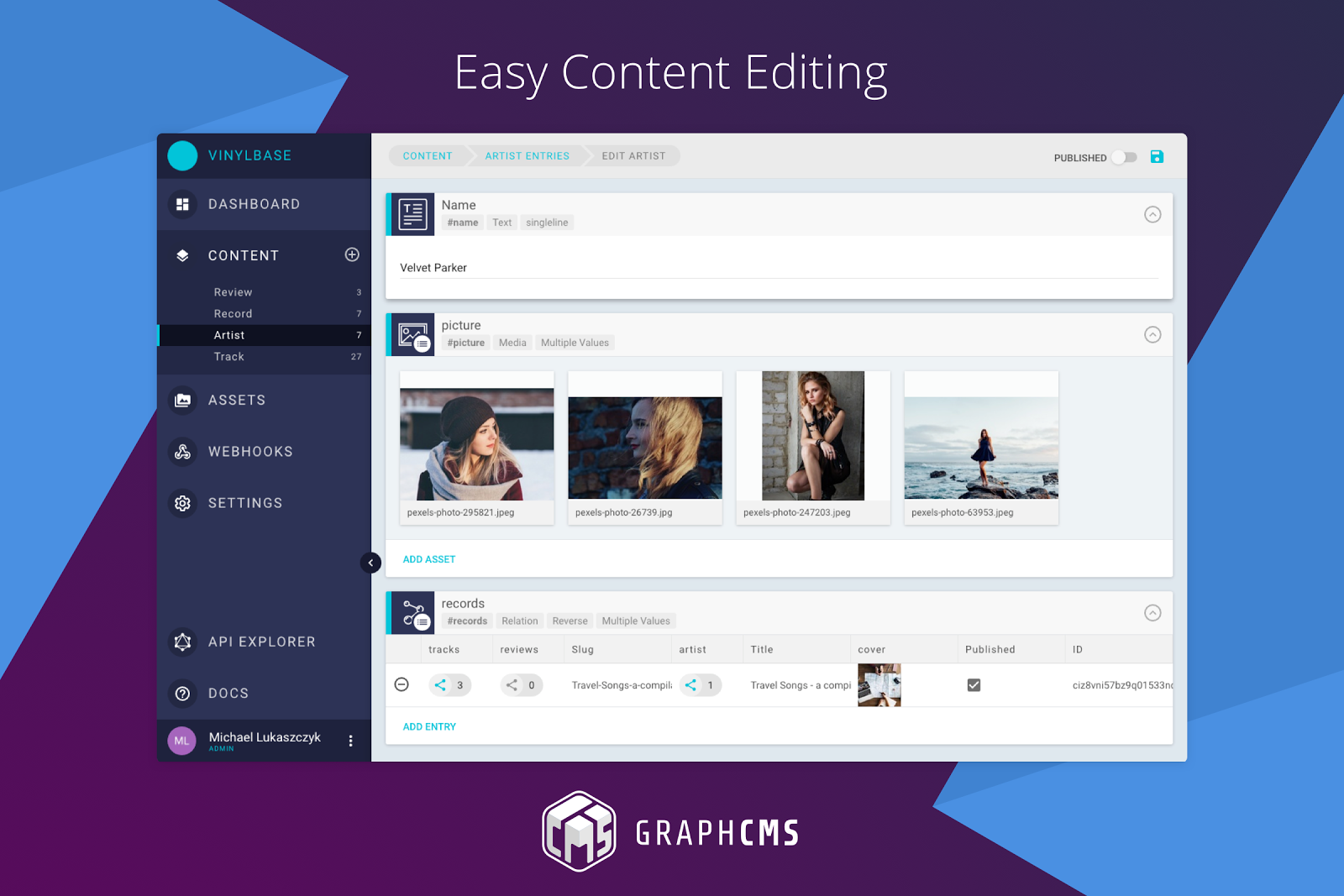Click the Content layers icon

(x=182, y=255)
